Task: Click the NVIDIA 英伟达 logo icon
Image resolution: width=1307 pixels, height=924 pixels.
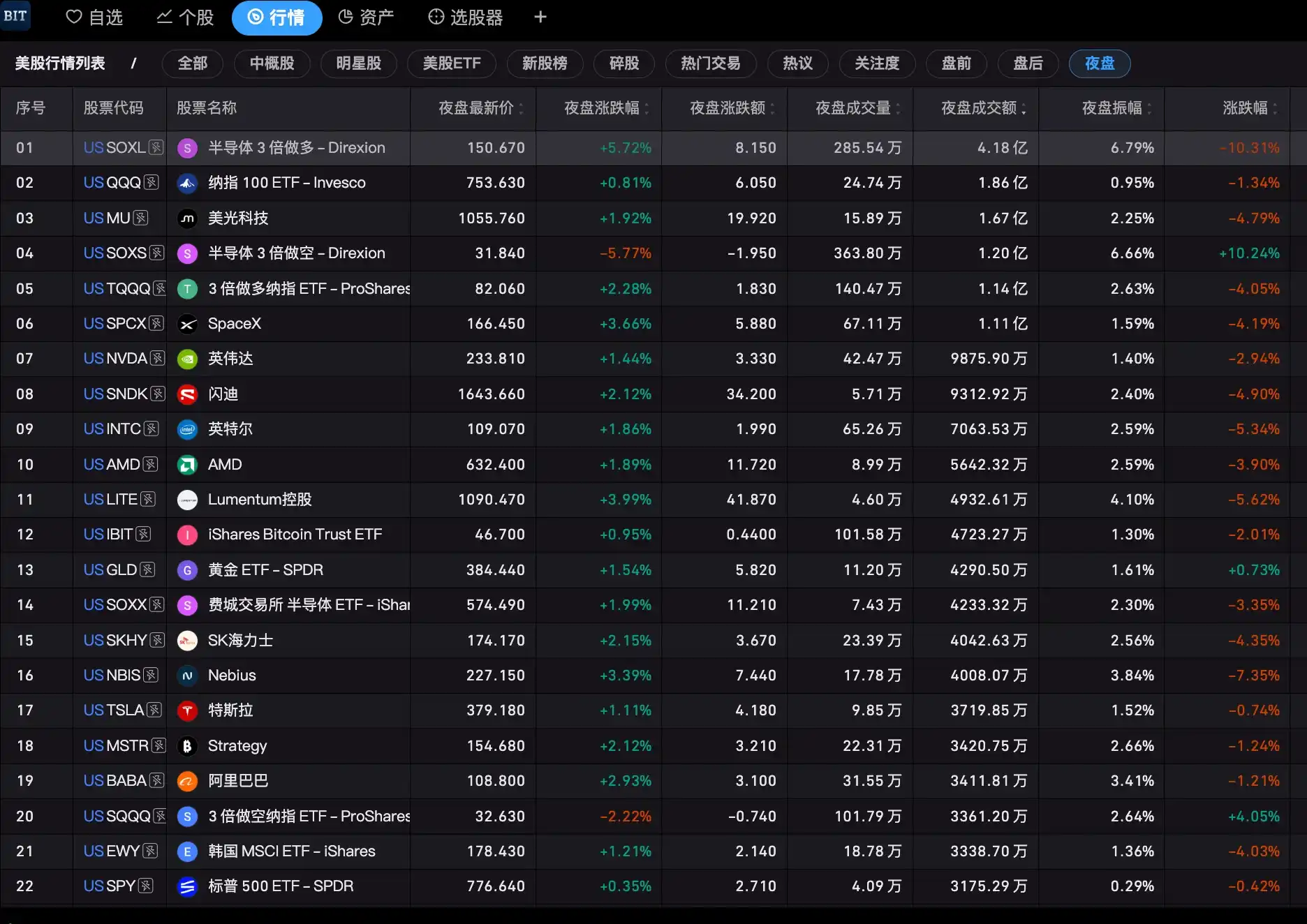Action: 187,359
